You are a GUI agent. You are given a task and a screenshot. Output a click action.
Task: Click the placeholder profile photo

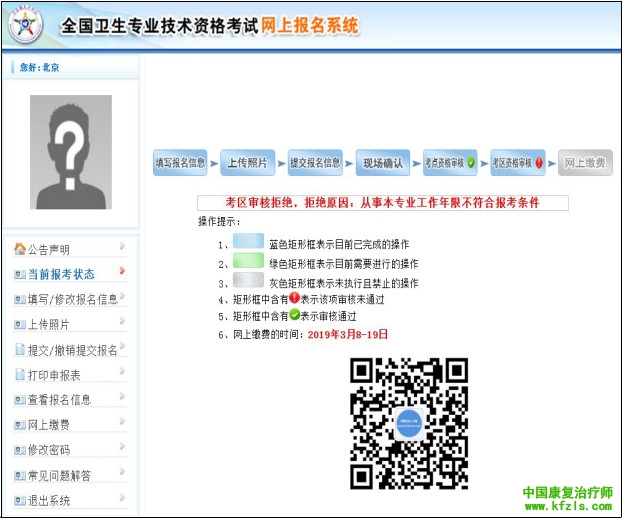point(71,152)
